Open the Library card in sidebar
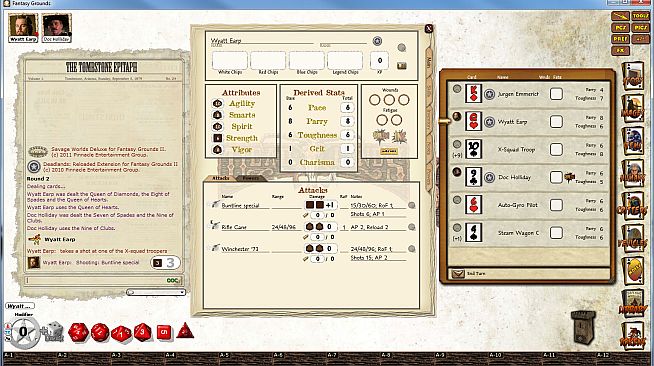Viewport: 654px width, 366px height. (633, 303)
